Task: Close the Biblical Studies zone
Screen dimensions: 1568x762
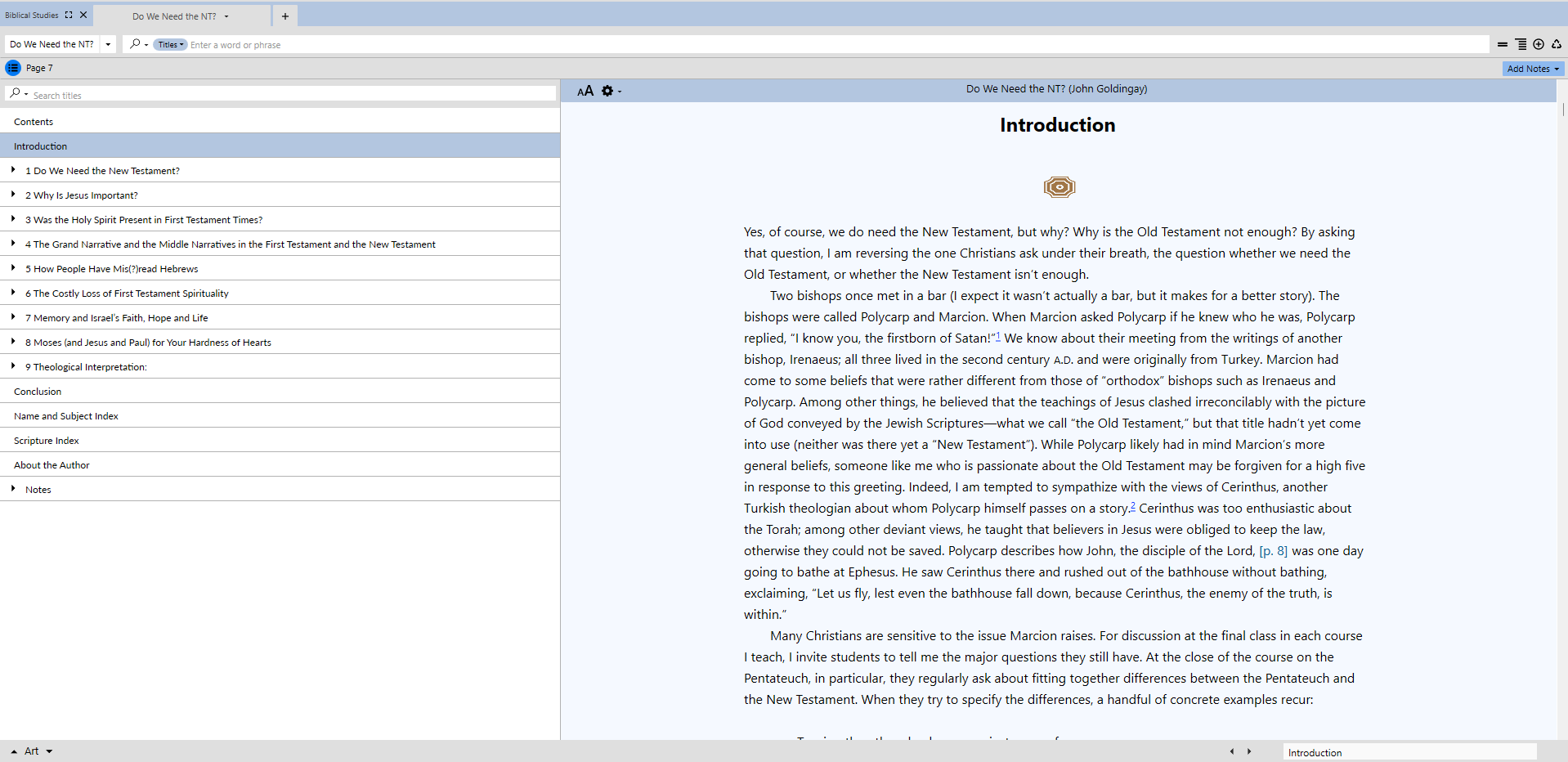Action: tap(83, 15)
